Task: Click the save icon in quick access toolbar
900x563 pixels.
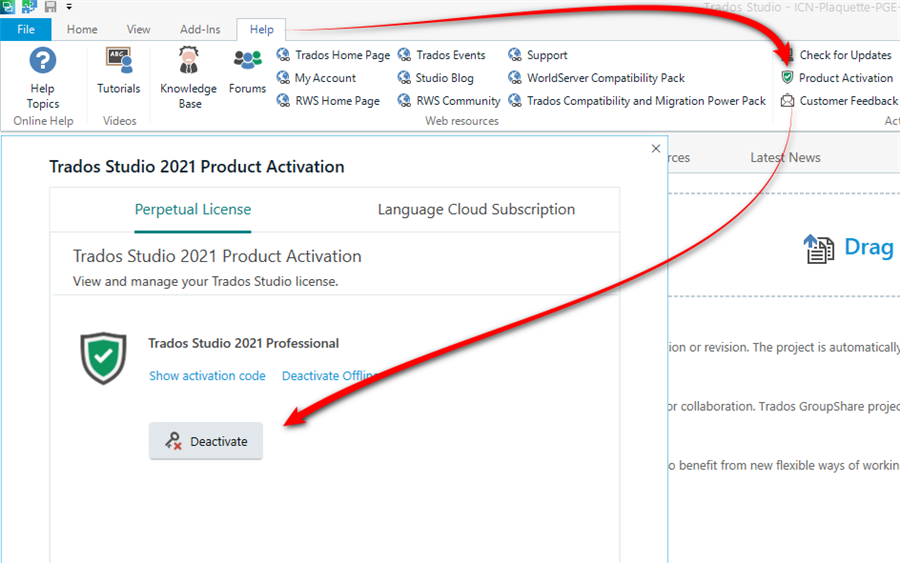Action: pos(51,6)
